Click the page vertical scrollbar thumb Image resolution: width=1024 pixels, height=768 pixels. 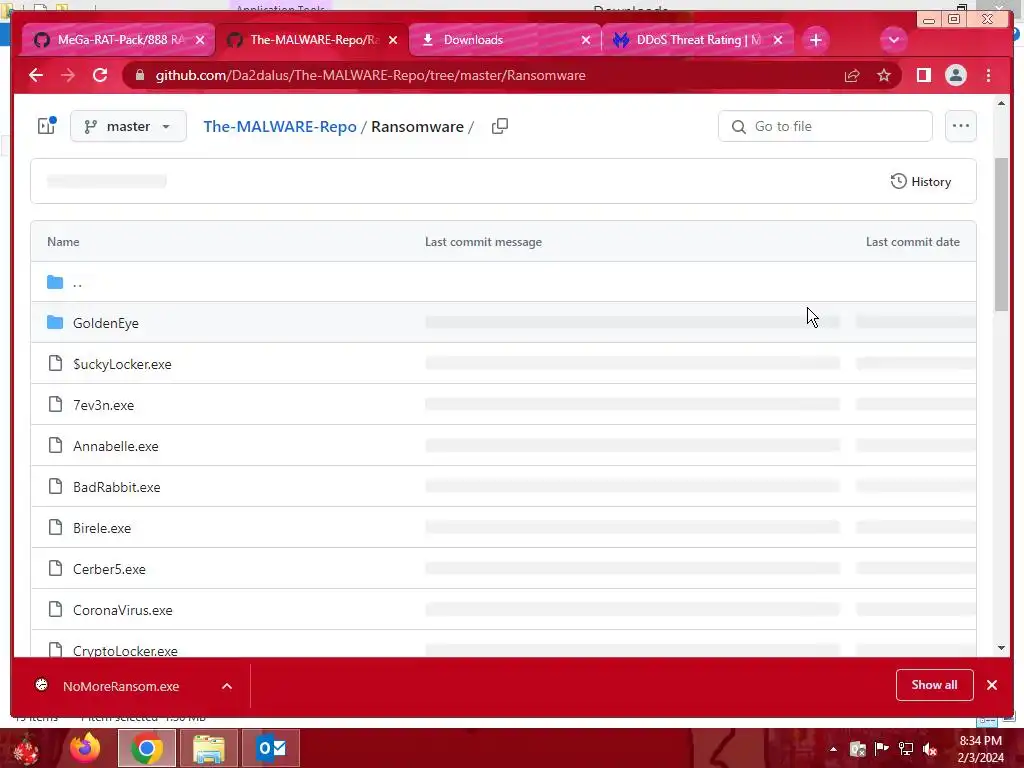[1001, 234]
